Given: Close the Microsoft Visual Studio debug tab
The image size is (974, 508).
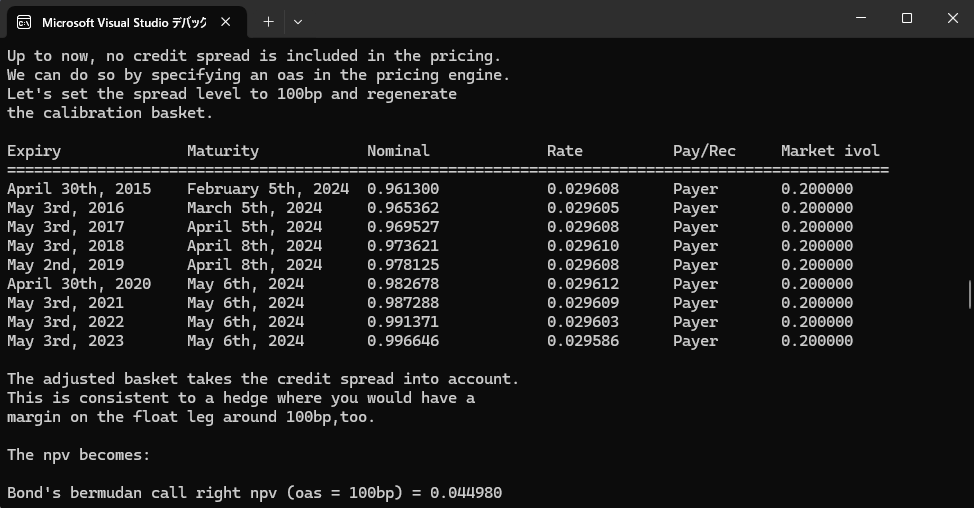Looking at the screenshot, I should pos(225,22).
